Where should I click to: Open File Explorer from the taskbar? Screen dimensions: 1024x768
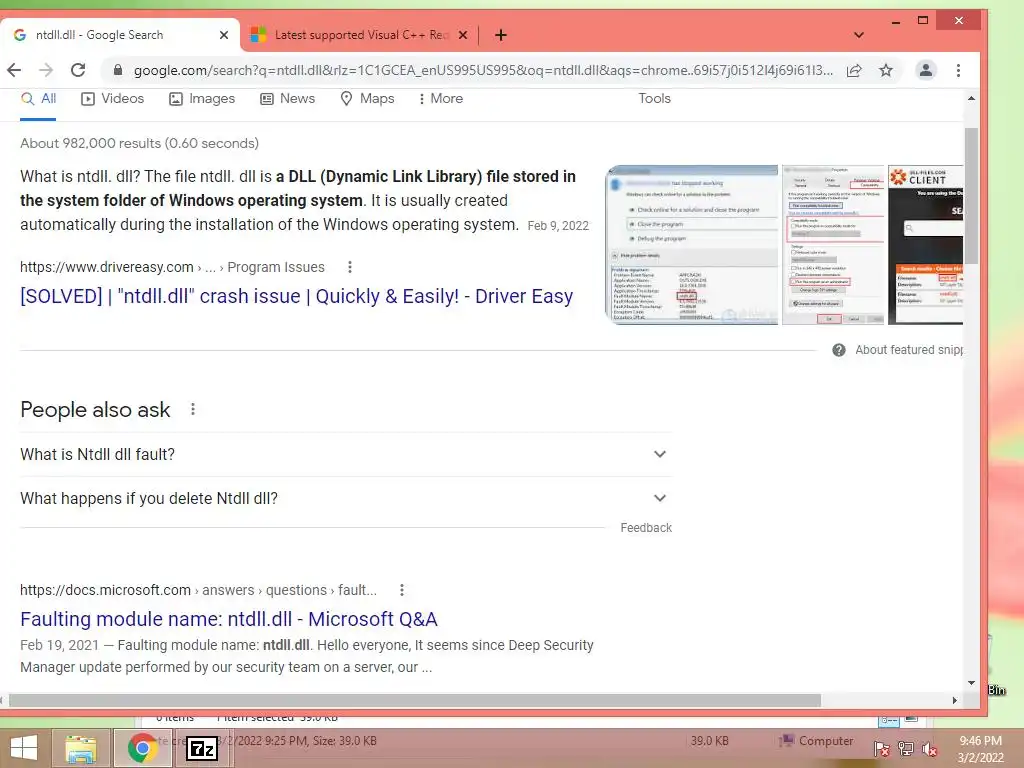pyautogui.click(x=81, y=748)
